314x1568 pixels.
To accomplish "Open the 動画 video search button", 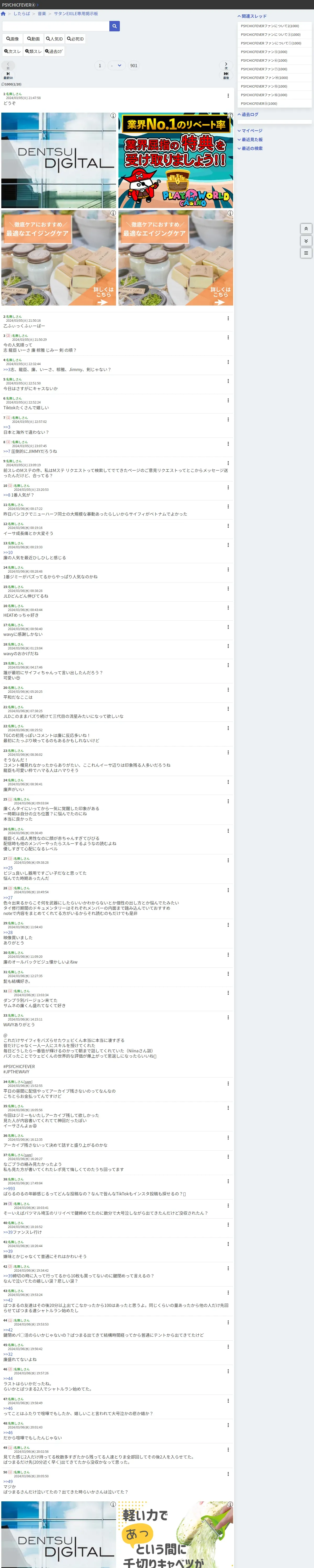I will point(33,39).
